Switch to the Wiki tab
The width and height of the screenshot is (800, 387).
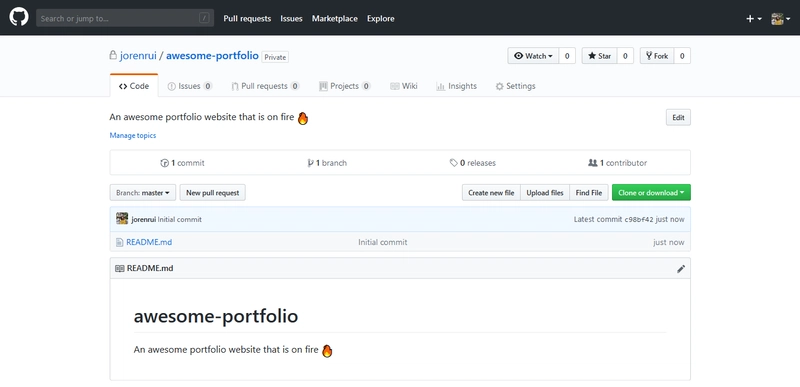pyautogui.click(x=404, y=86)
